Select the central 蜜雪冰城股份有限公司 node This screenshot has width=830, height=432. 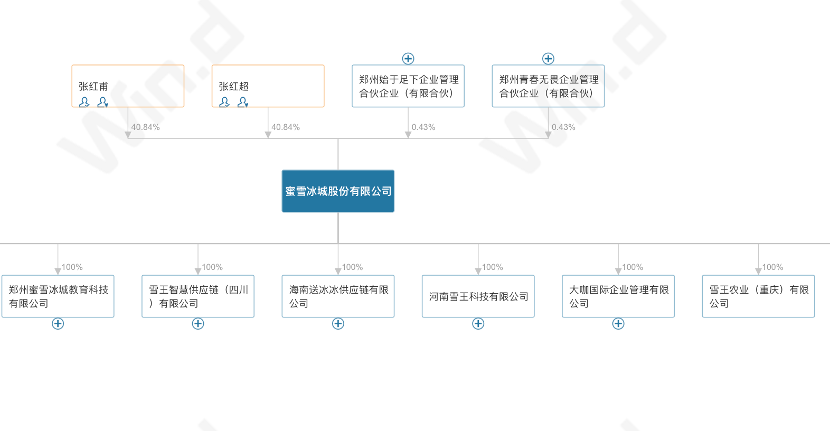[x=338, y=191]
